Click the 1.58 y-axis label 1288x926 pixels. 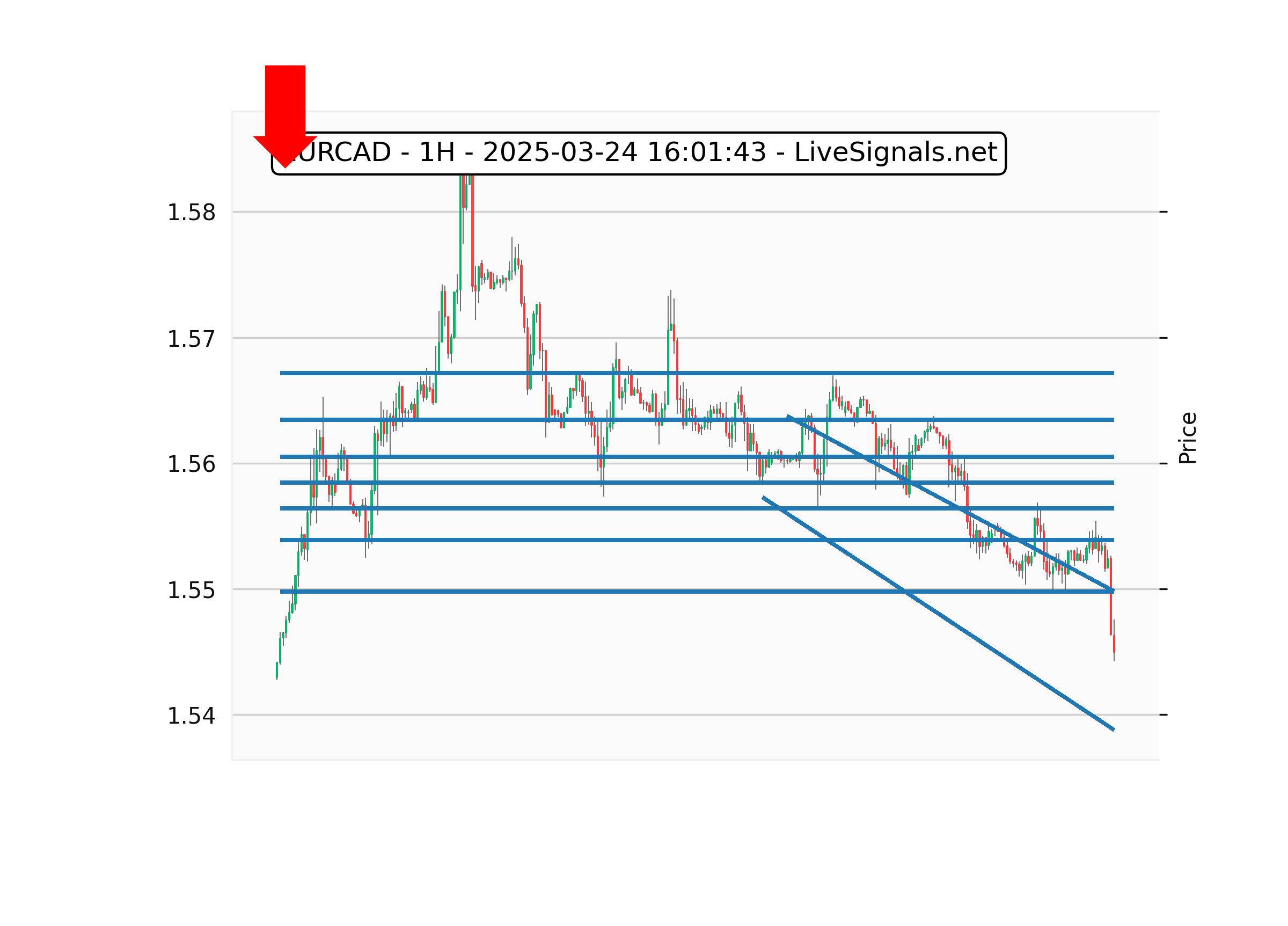coord(191,213)
